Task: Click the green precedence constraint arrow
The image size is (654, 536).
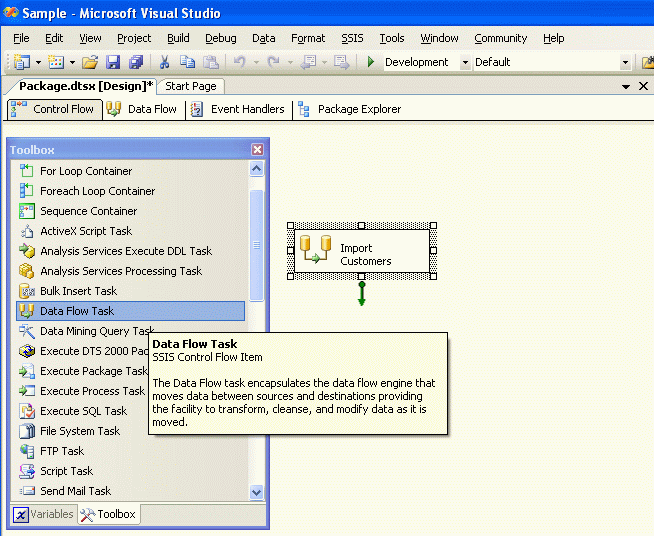Action: click(362, 293)
